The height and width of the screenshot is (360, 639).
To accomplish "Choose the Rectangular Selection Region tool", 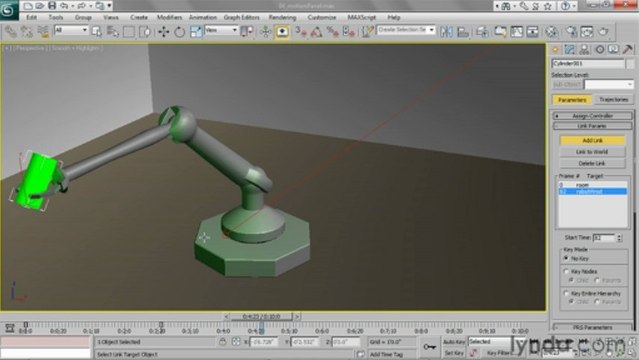I will point(129,31).
